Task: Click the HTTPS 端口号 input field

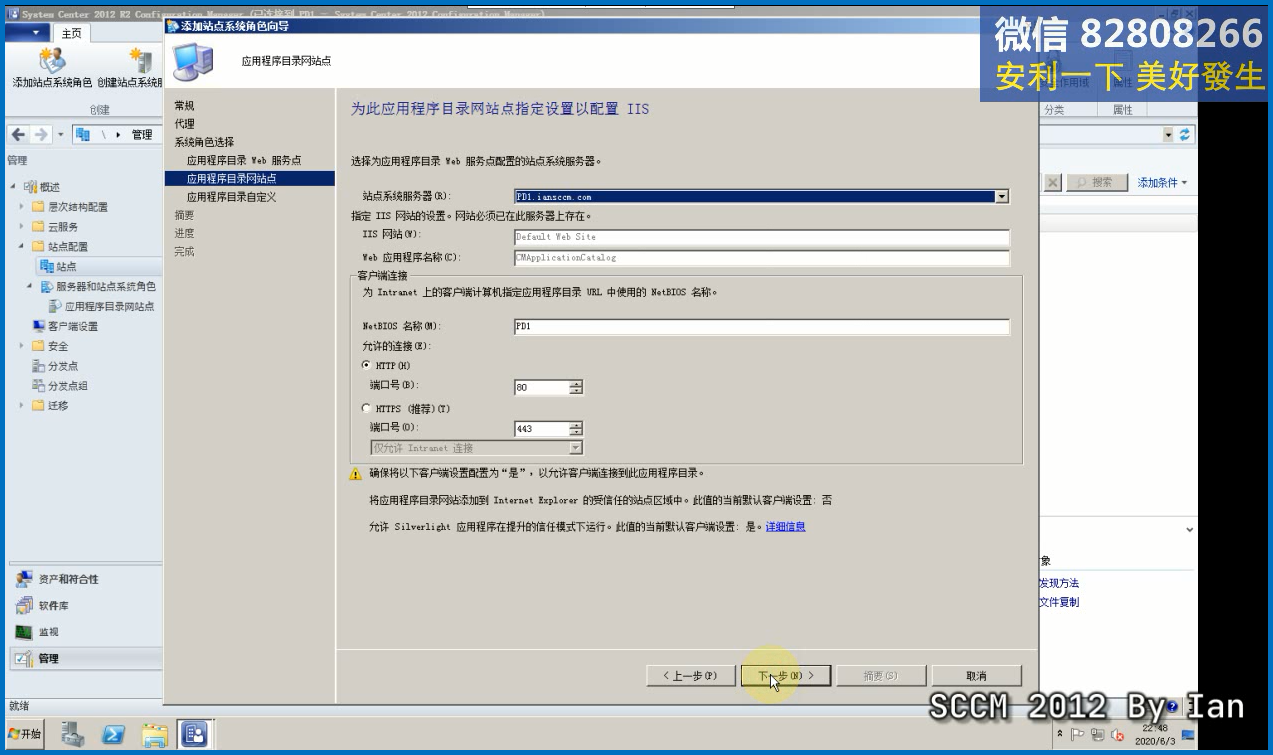Action: point(541,429)
